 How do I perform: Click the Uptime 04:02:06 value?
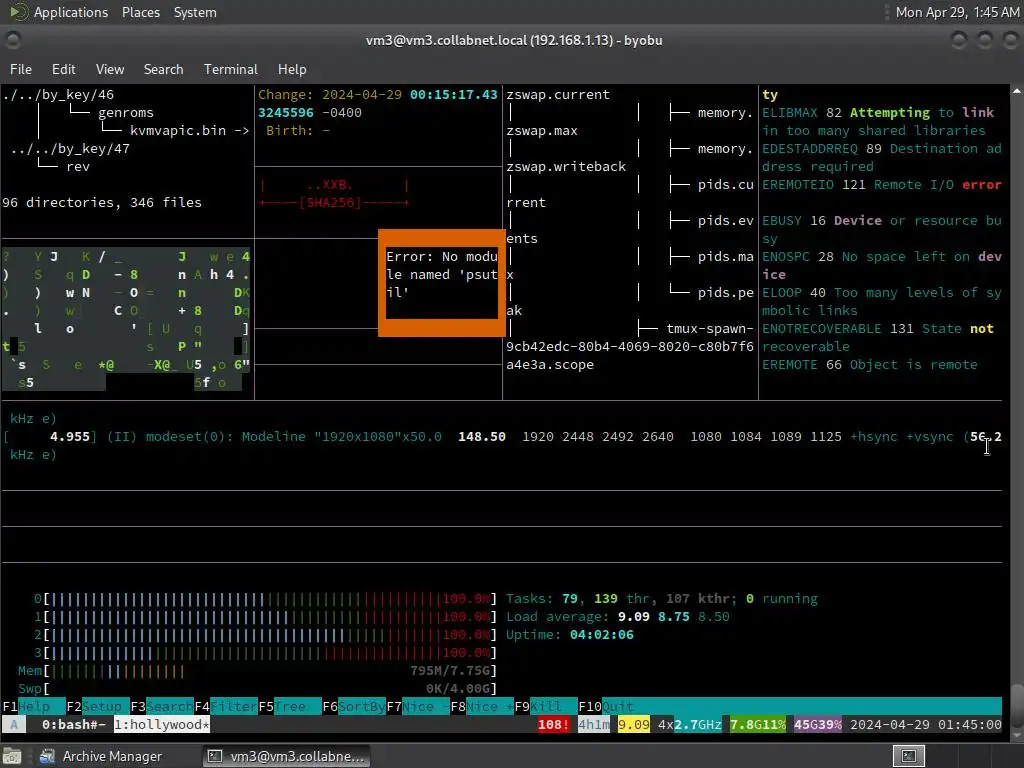(x=601, y=635)
